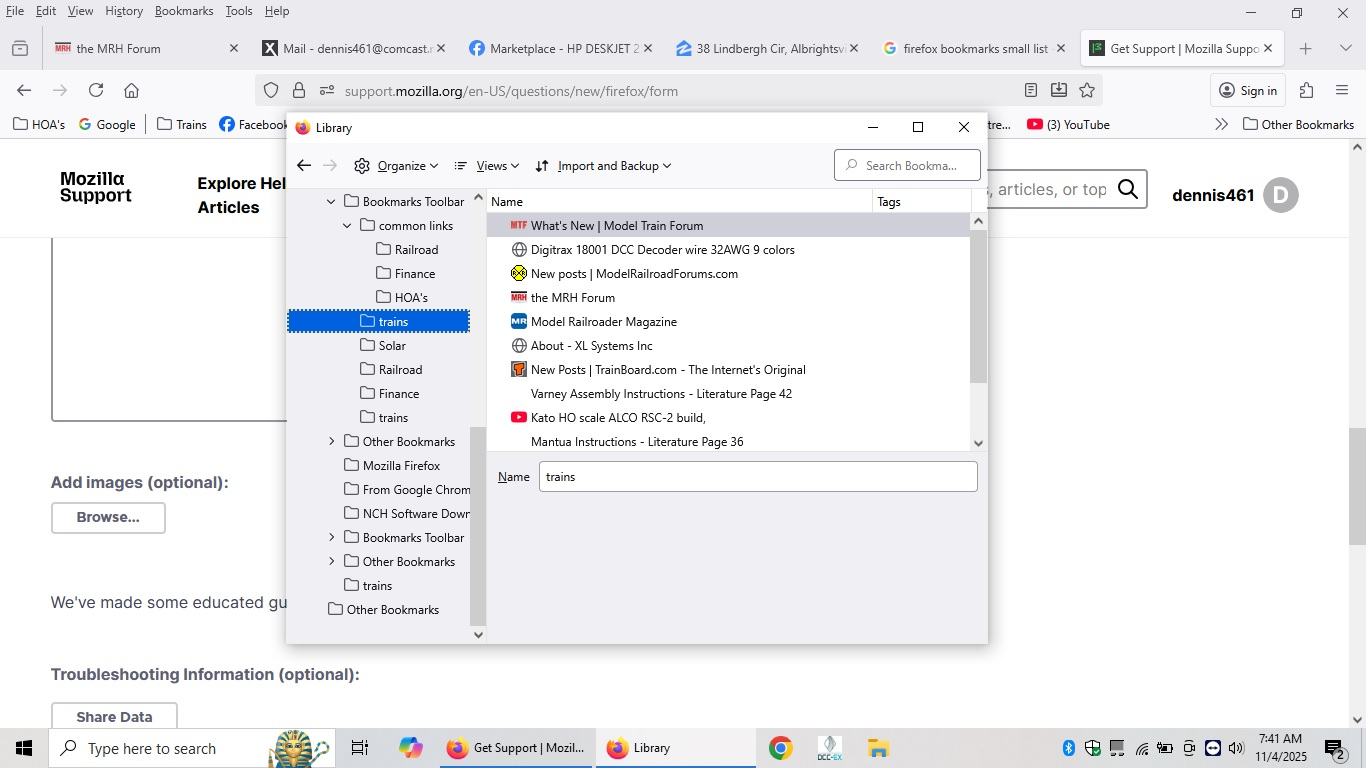
Task: Collapse the common links folder
Action: tap(347, 226)
